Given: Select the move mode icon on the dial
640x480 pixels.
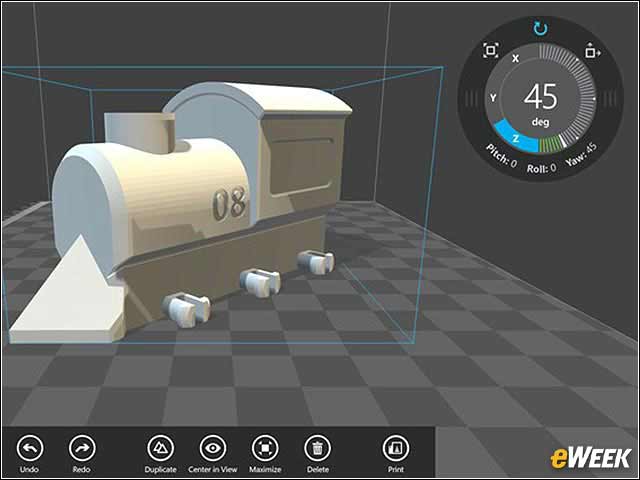Looking at the screenshot, I should [x=592, y=50].
